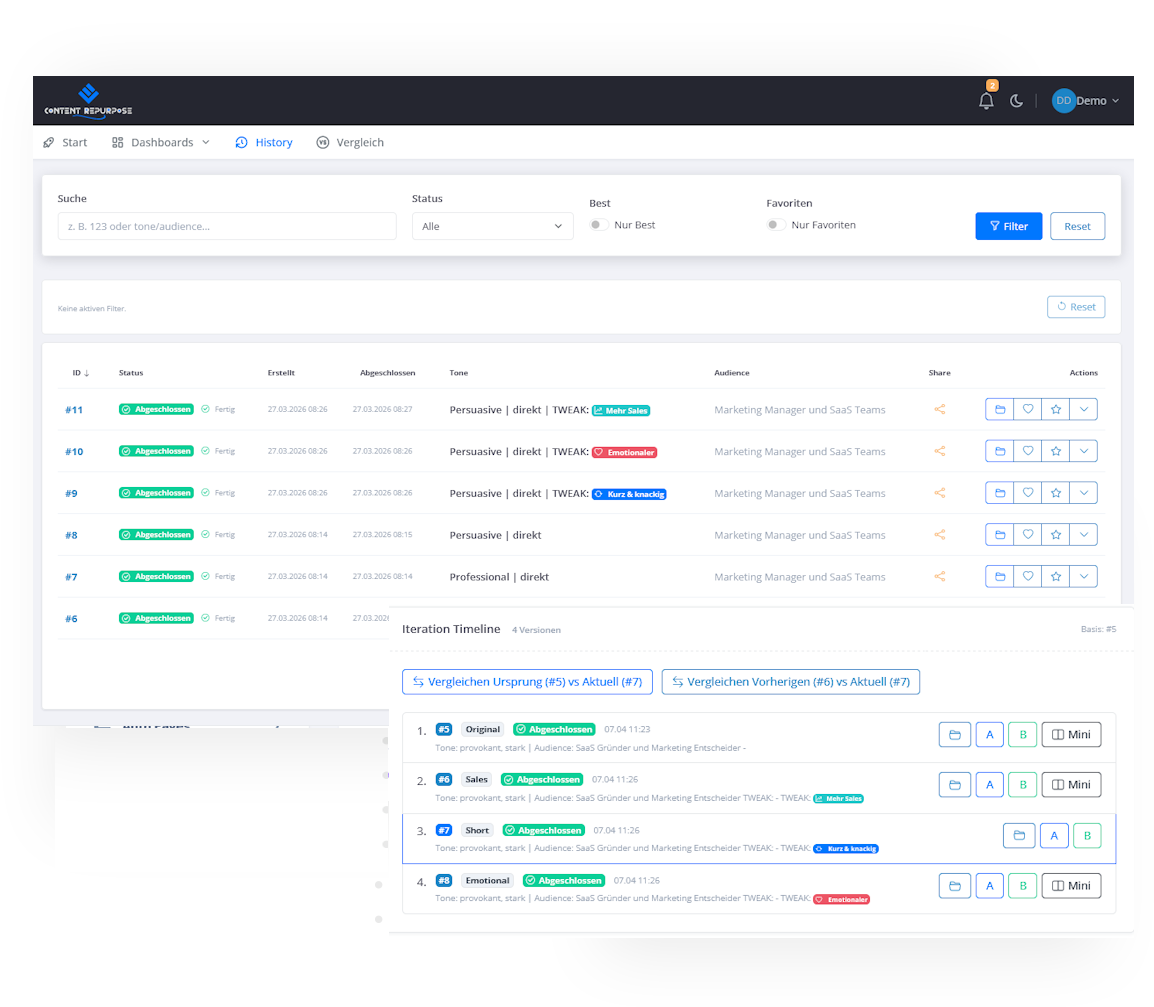Expand the Demo user menu

click(1086, 101)
